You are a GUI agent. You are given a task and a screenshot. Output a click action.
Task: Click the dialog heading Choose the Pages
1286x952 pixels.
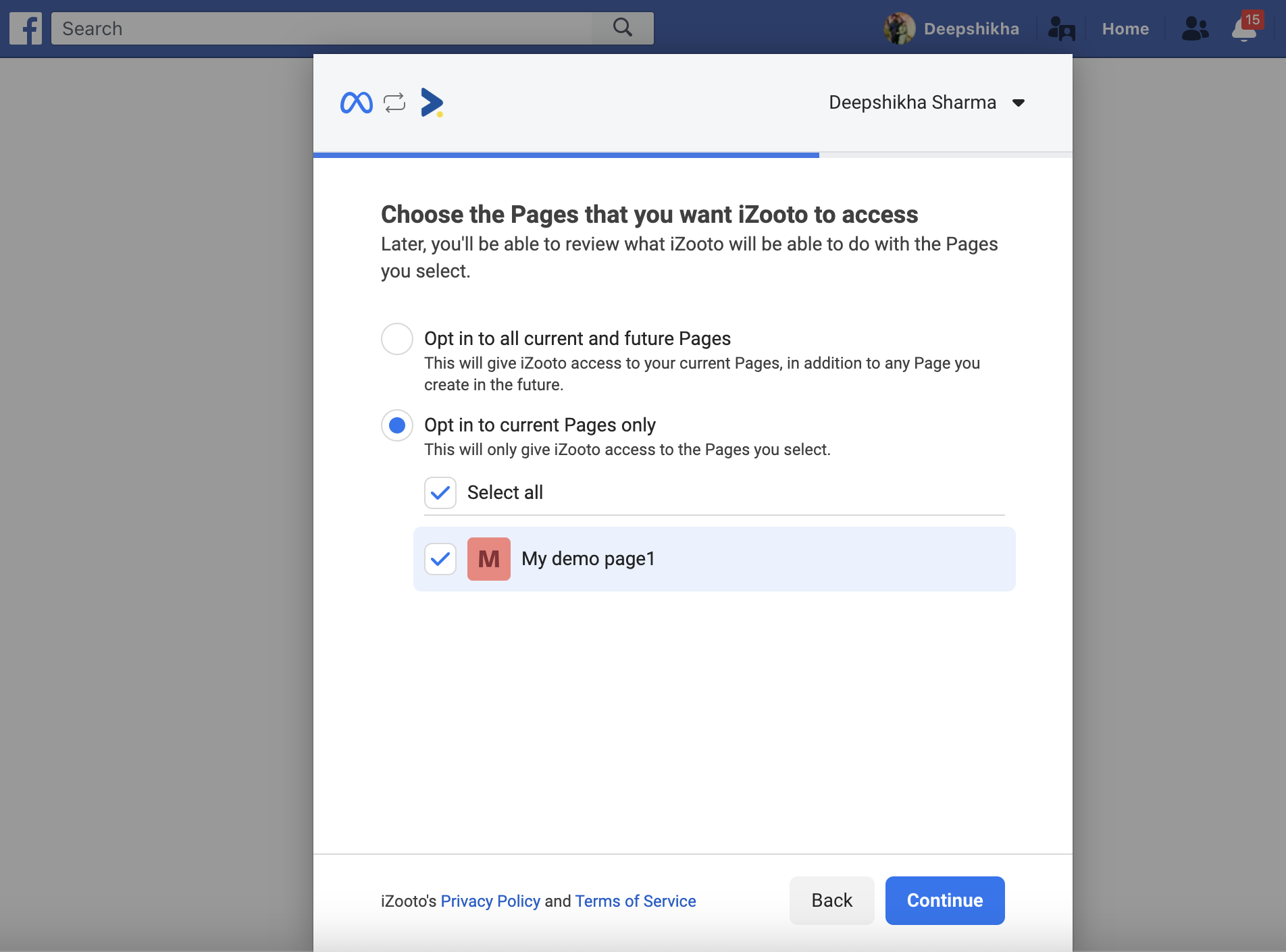tap(649, 215)
